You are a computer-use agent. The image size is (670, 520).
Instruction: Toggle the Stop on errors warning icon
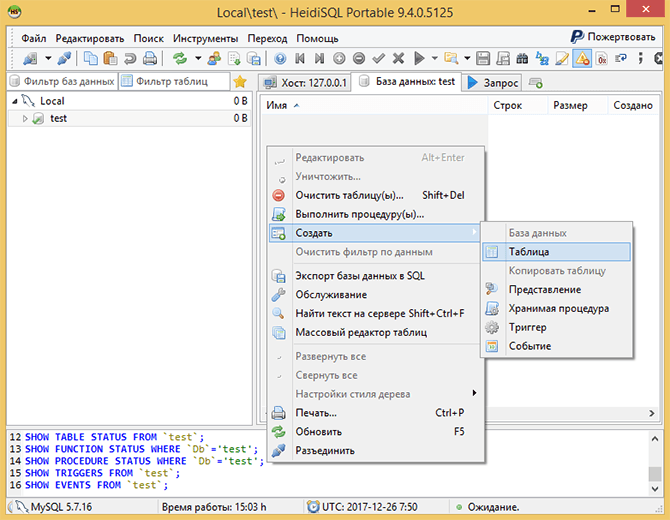(x=582, y=58)
